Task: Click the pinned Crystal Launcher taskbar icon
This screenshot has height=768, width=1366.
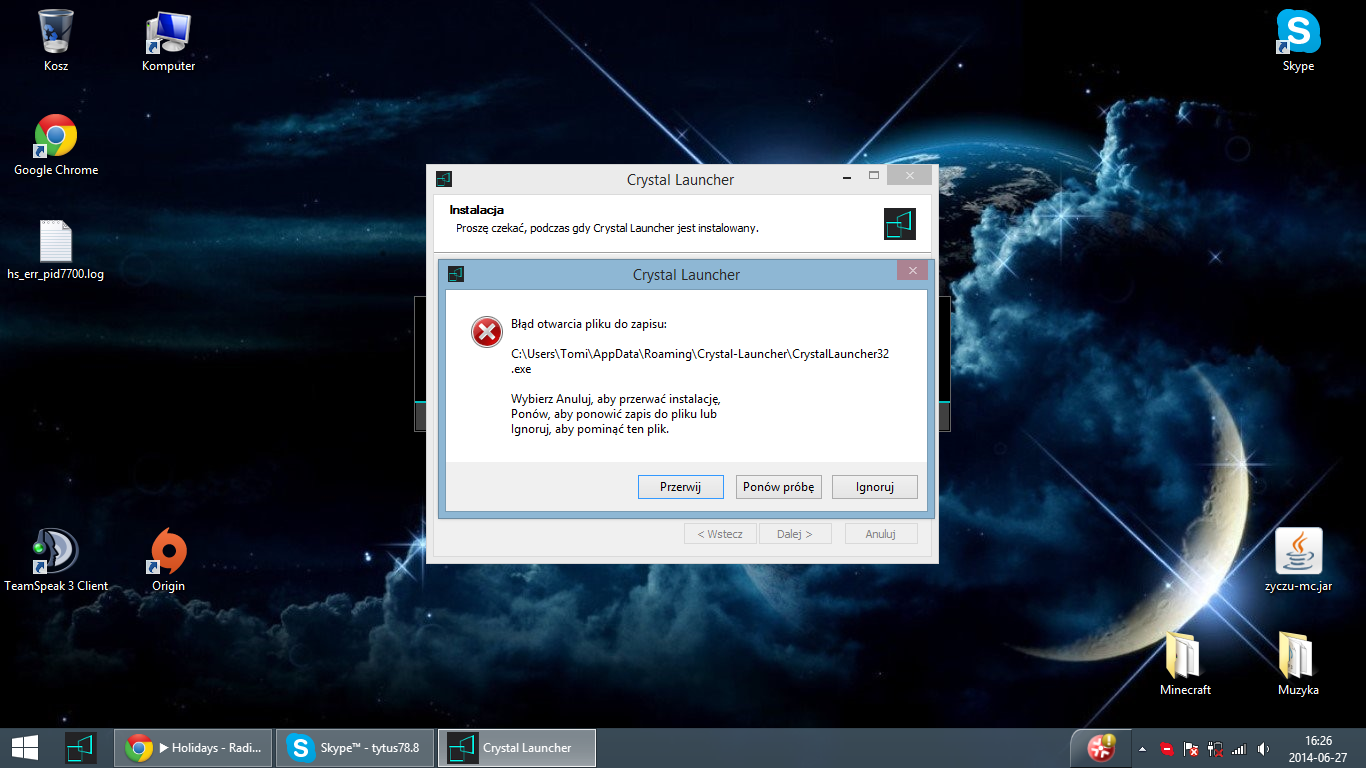Action: point(81,747)
